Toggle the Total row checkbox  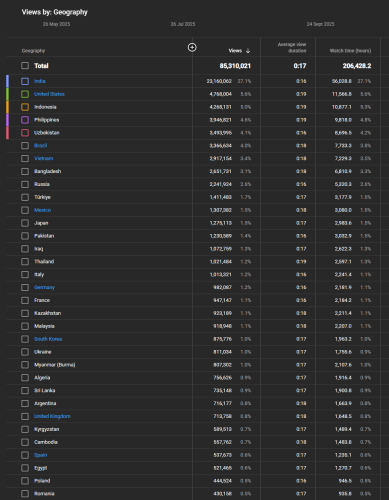(x=25, y=66)
